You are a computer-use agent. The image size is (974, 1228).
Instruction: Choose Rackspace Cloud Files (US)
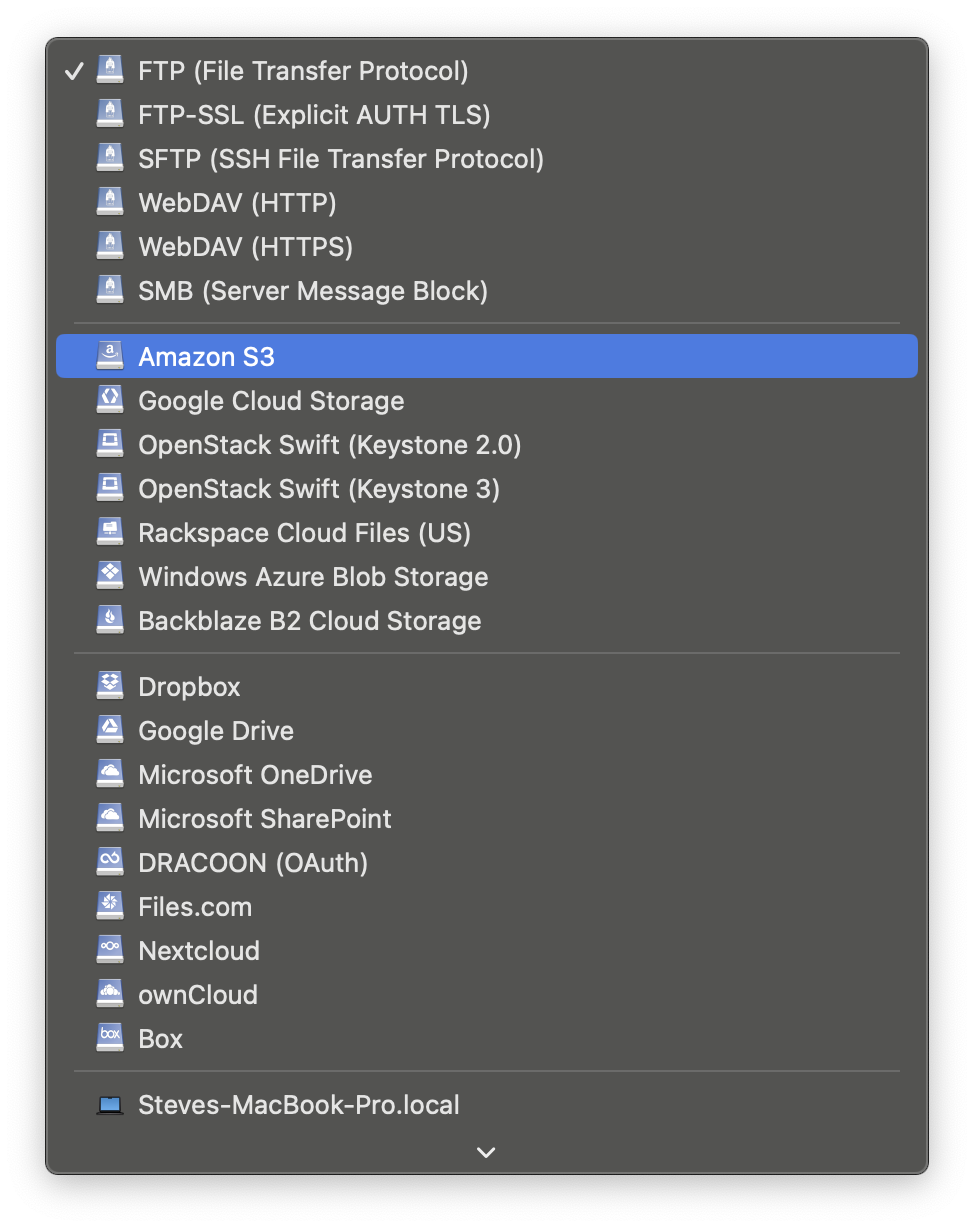click(x=487, y=532)
